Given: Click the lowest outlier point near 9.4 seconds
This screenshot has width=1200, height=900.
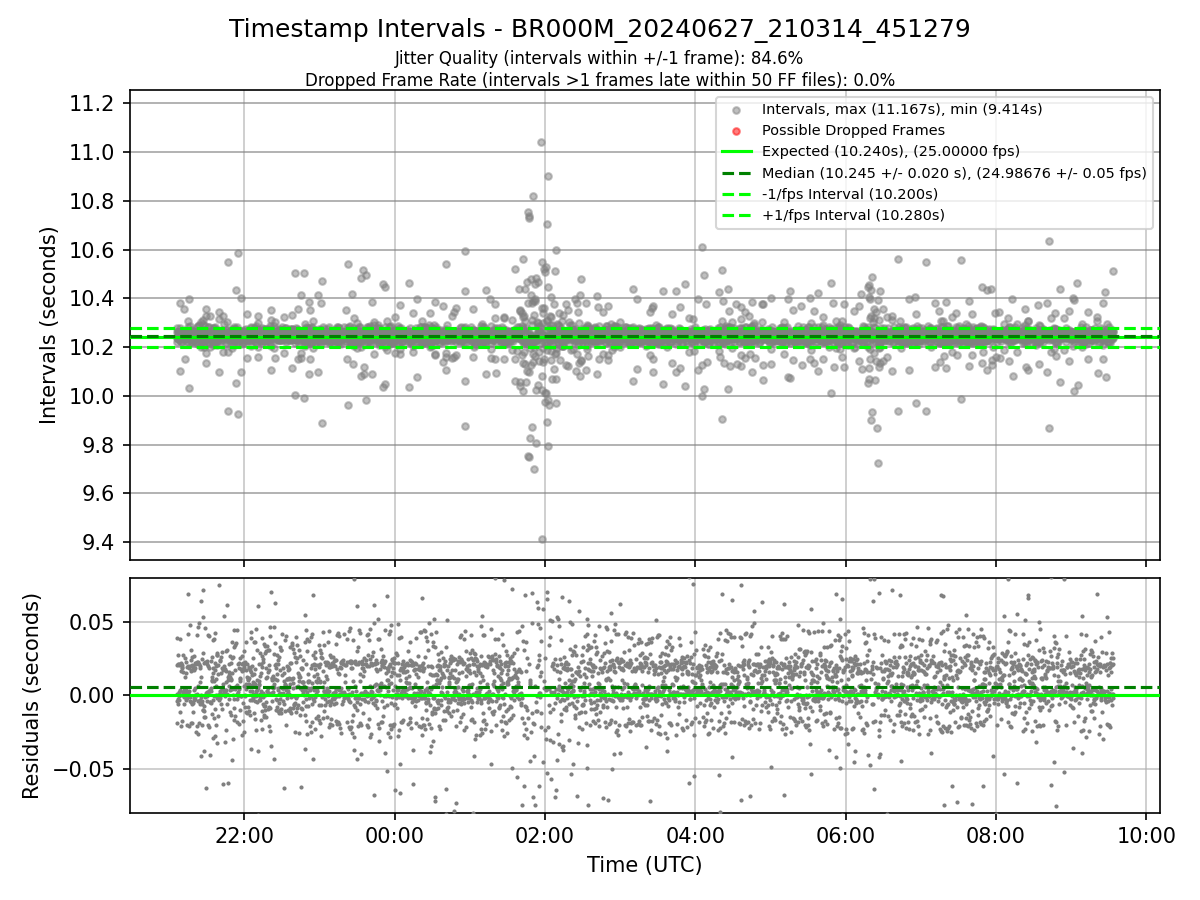Looking at the screenshot, I should (542, 539).
